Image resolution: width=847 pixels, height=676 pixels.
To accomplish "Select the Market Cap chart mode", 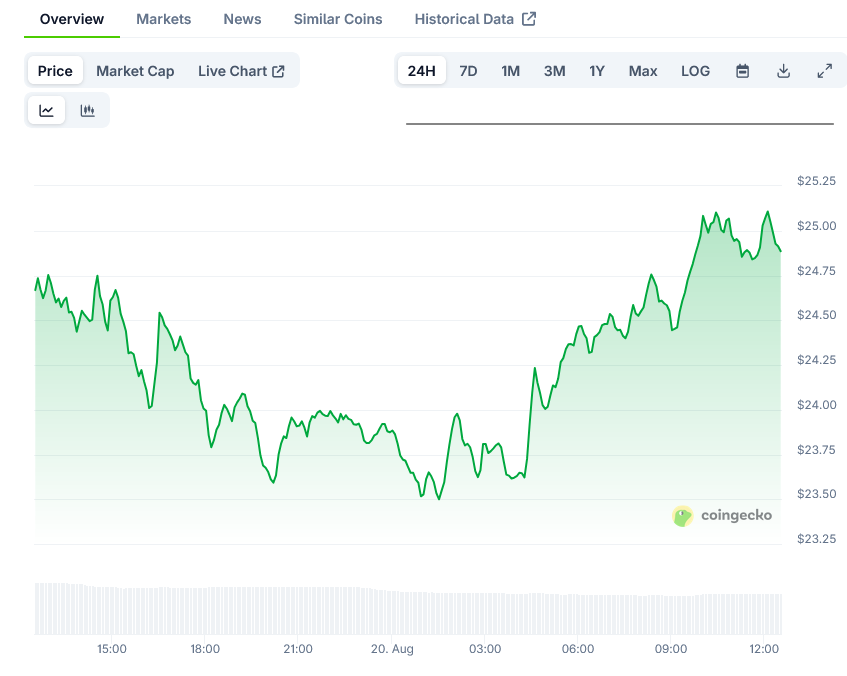I will tap(135, 71).
